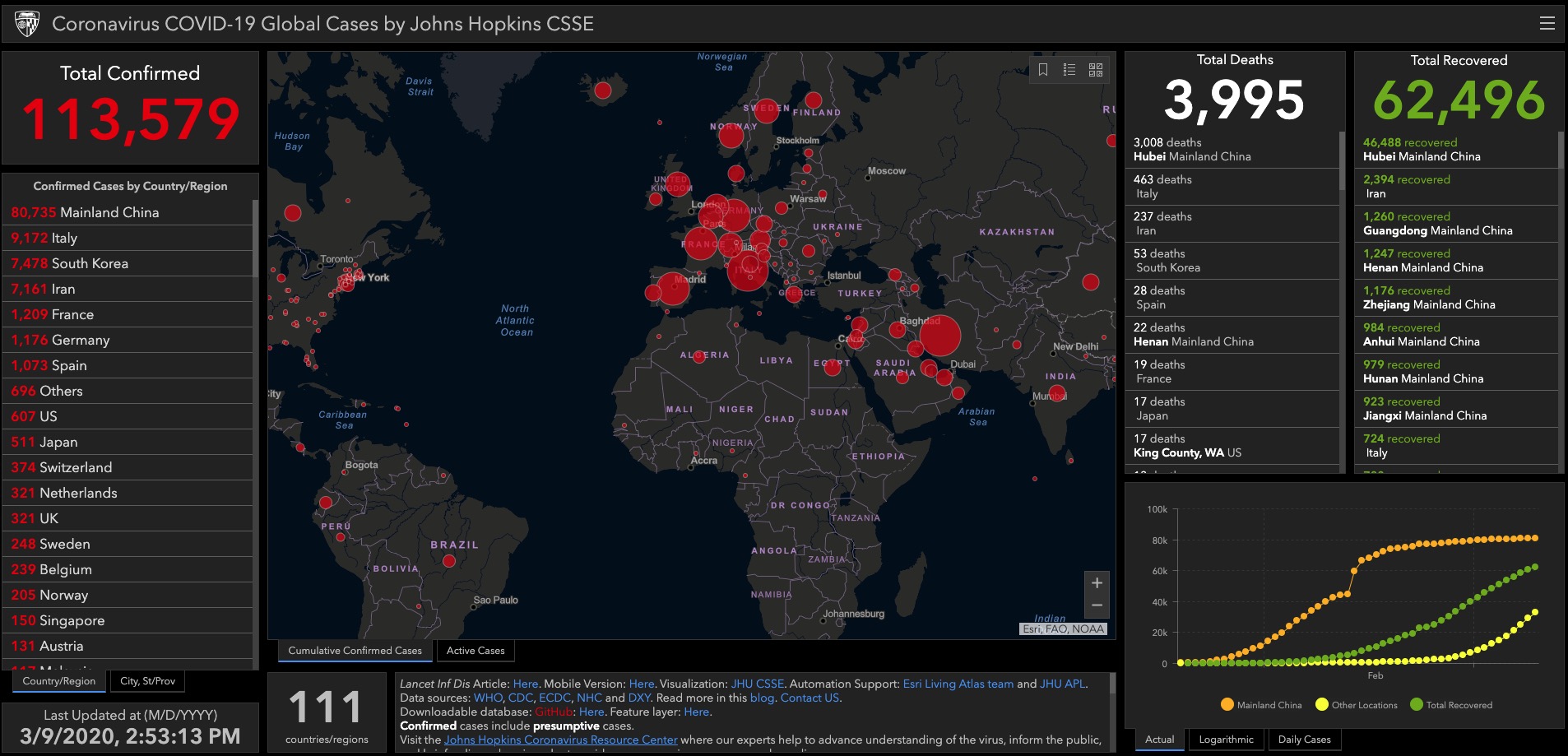Switch chart to Logarithmic tab
Viewport: 1568px width, 756px height.
click(1226, 740)
